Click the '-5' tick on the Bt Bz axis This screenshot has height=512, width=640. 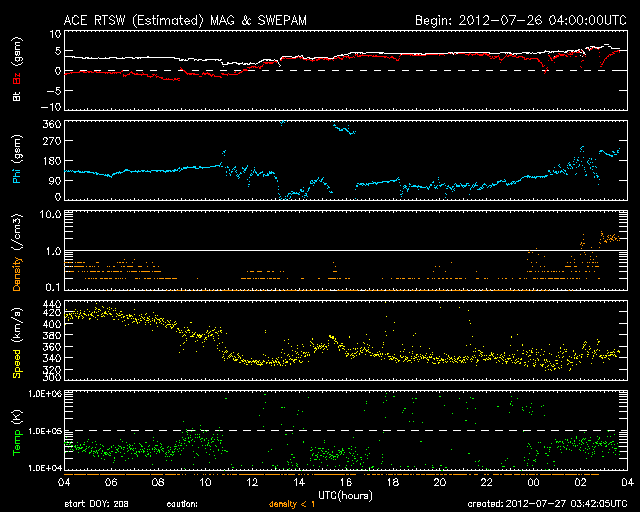[x=54, y=90]
